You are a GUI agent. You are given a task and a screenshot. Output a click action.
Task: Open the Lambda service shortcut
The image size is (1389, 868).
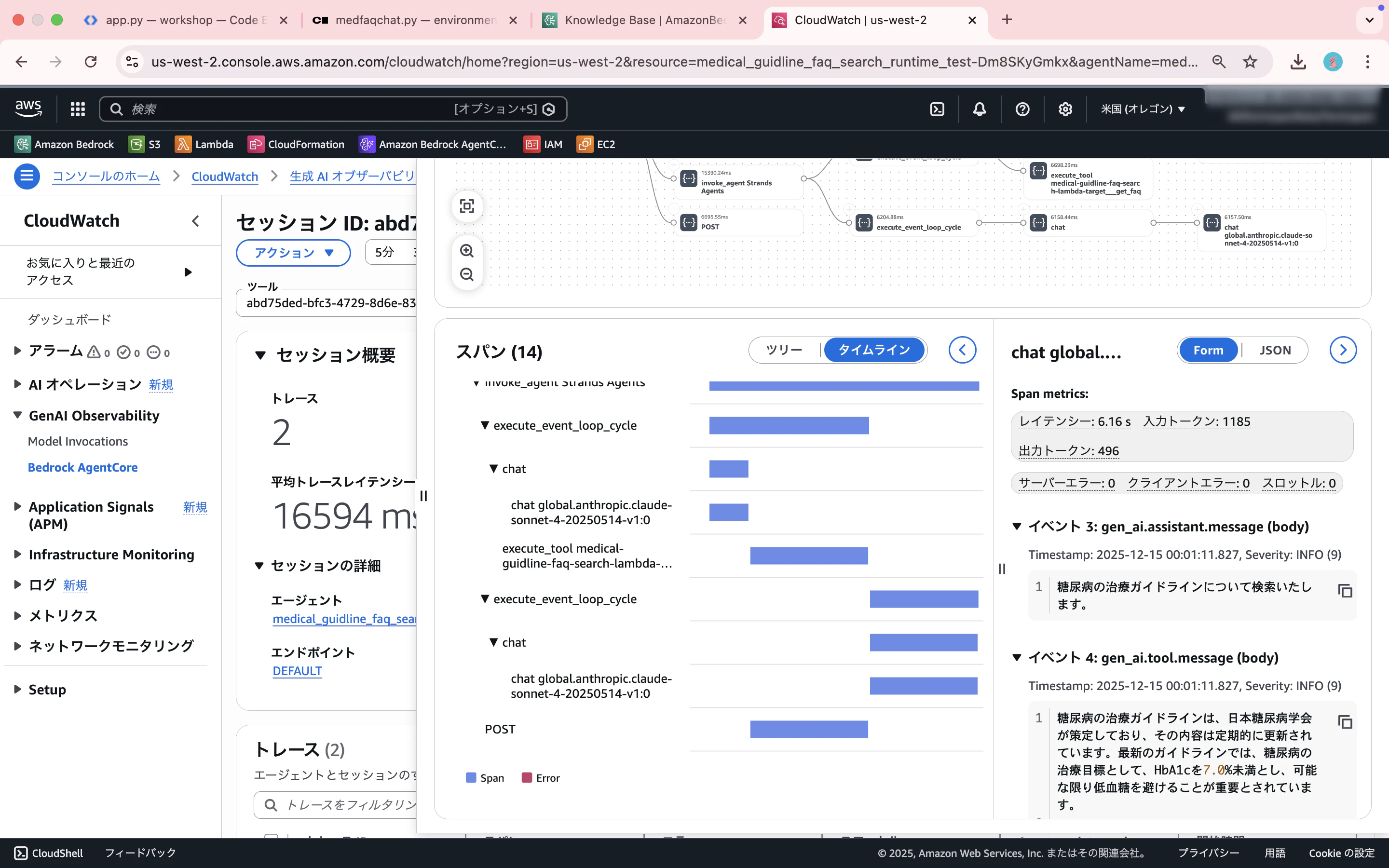pos(204,144)
